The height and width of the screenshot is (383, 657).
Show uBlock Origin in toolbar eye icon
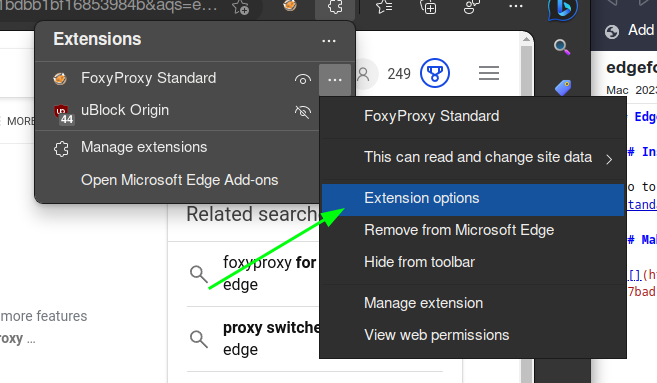tap(303, 111)
